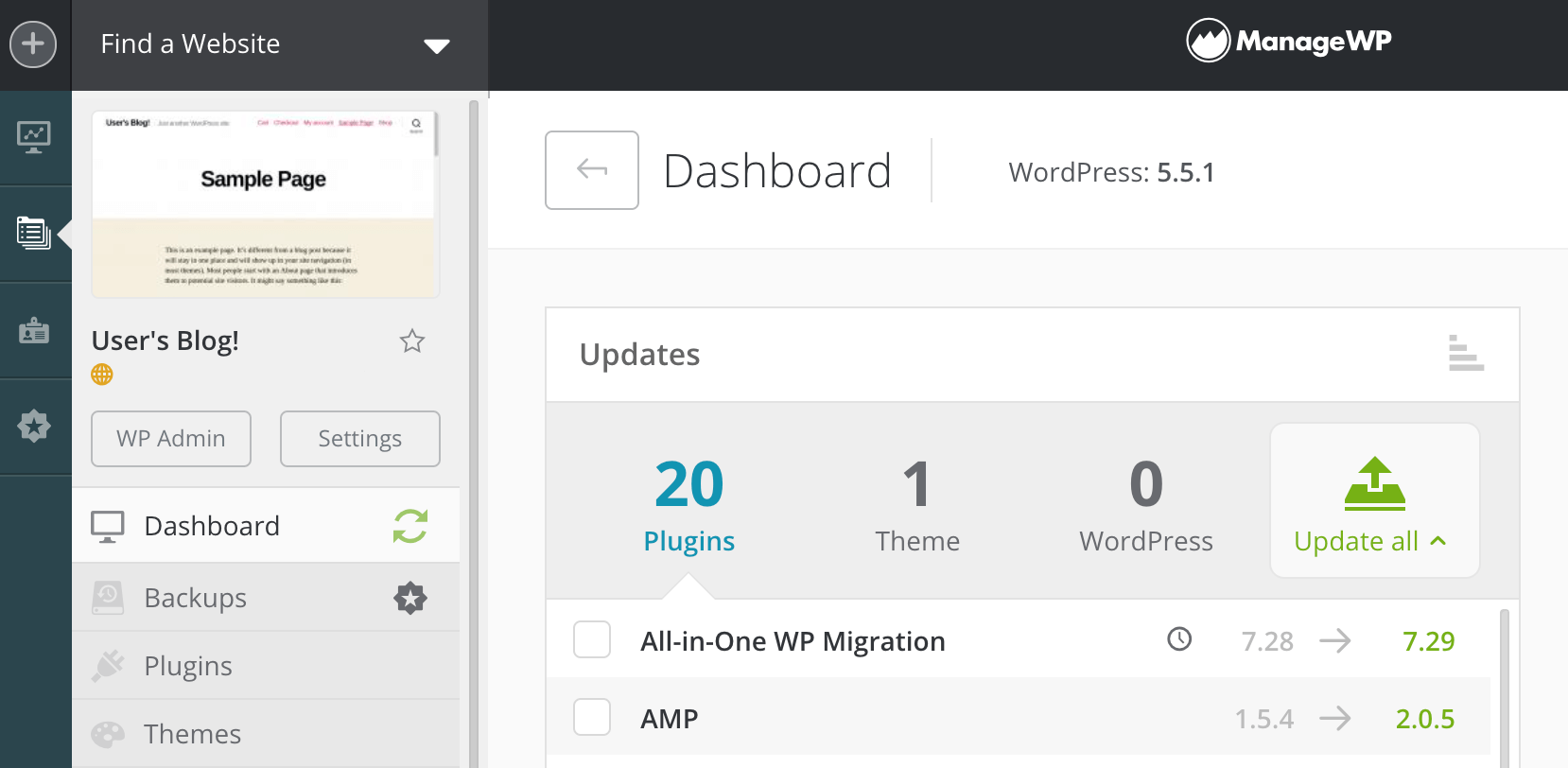The height and width of the screenshot is (768, 1568).
Task: Click the Update all dropdown button
Action: pyautogui.click(x=1375, y=500)
